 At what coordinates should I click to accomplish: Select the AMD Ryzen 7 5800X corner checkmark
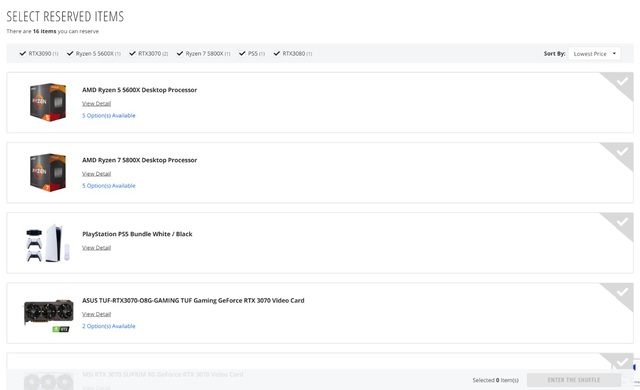click(x=622, y=152)
